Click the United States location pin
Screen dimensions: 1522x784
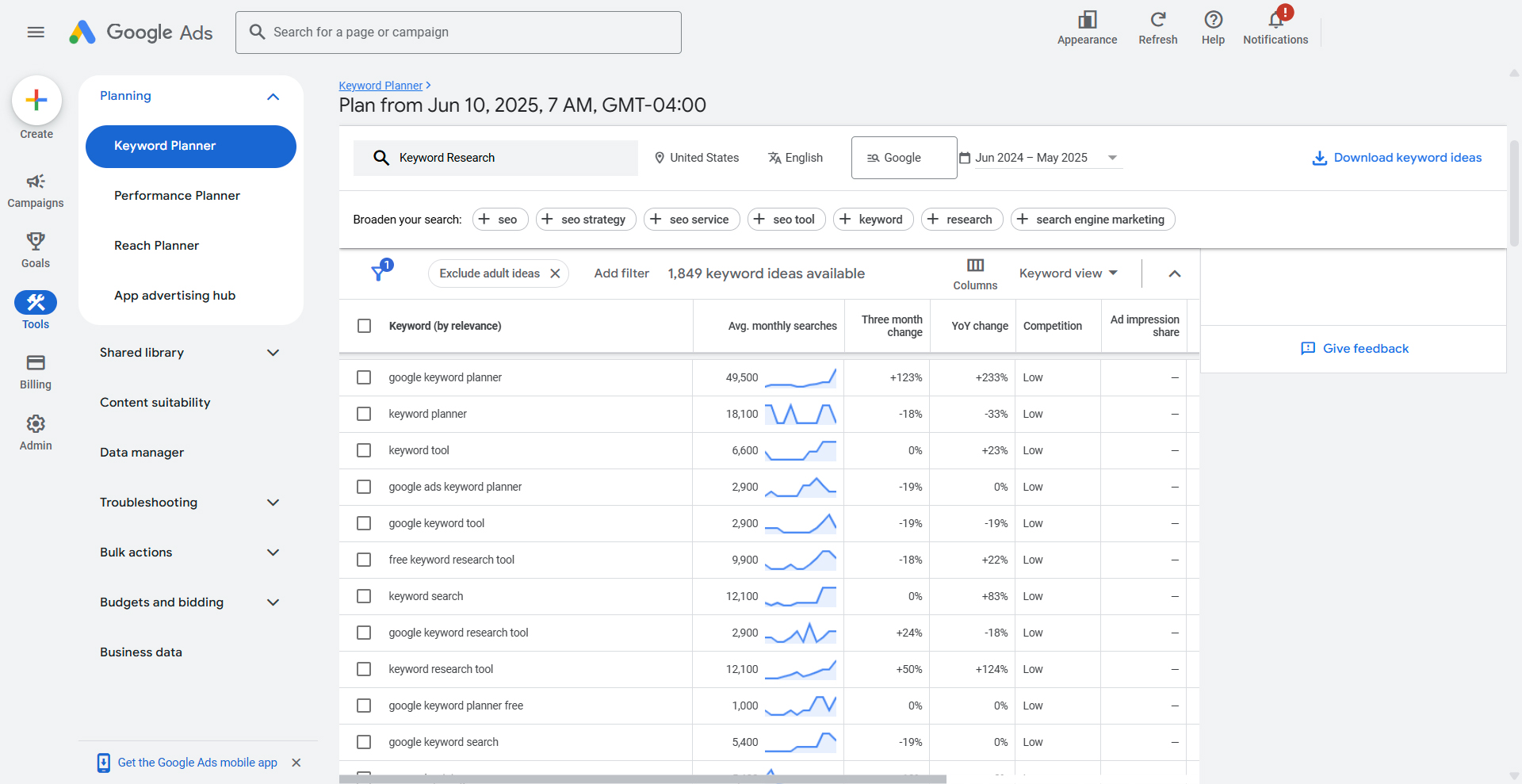(x=660, y=158)
